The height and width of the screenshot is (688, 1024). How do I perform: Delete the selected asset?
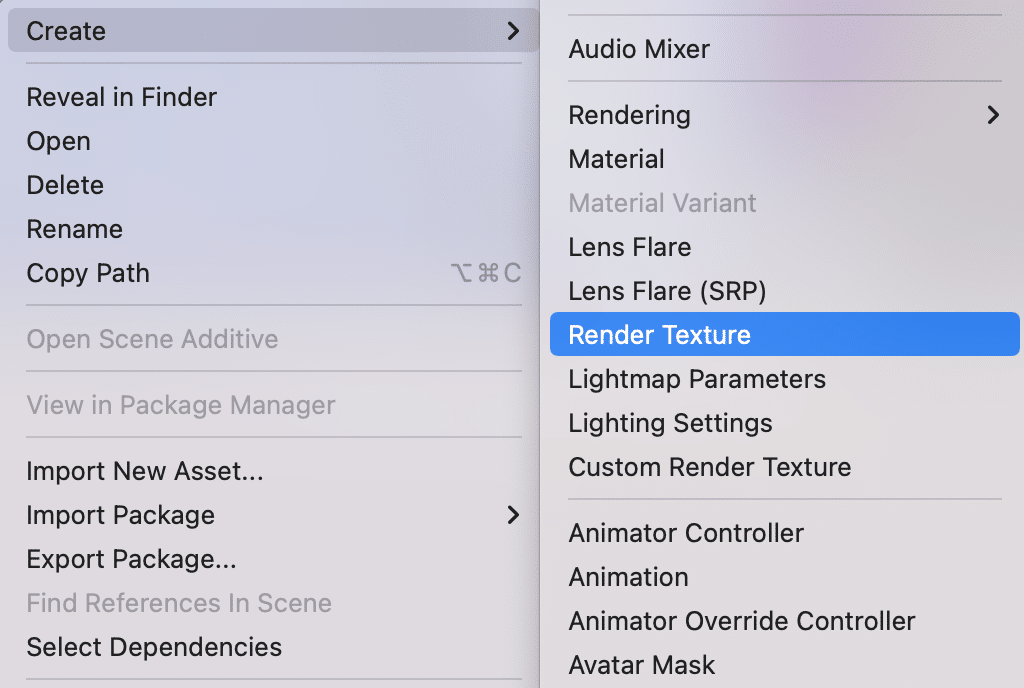pyautogui.click(x=65, y=185)
